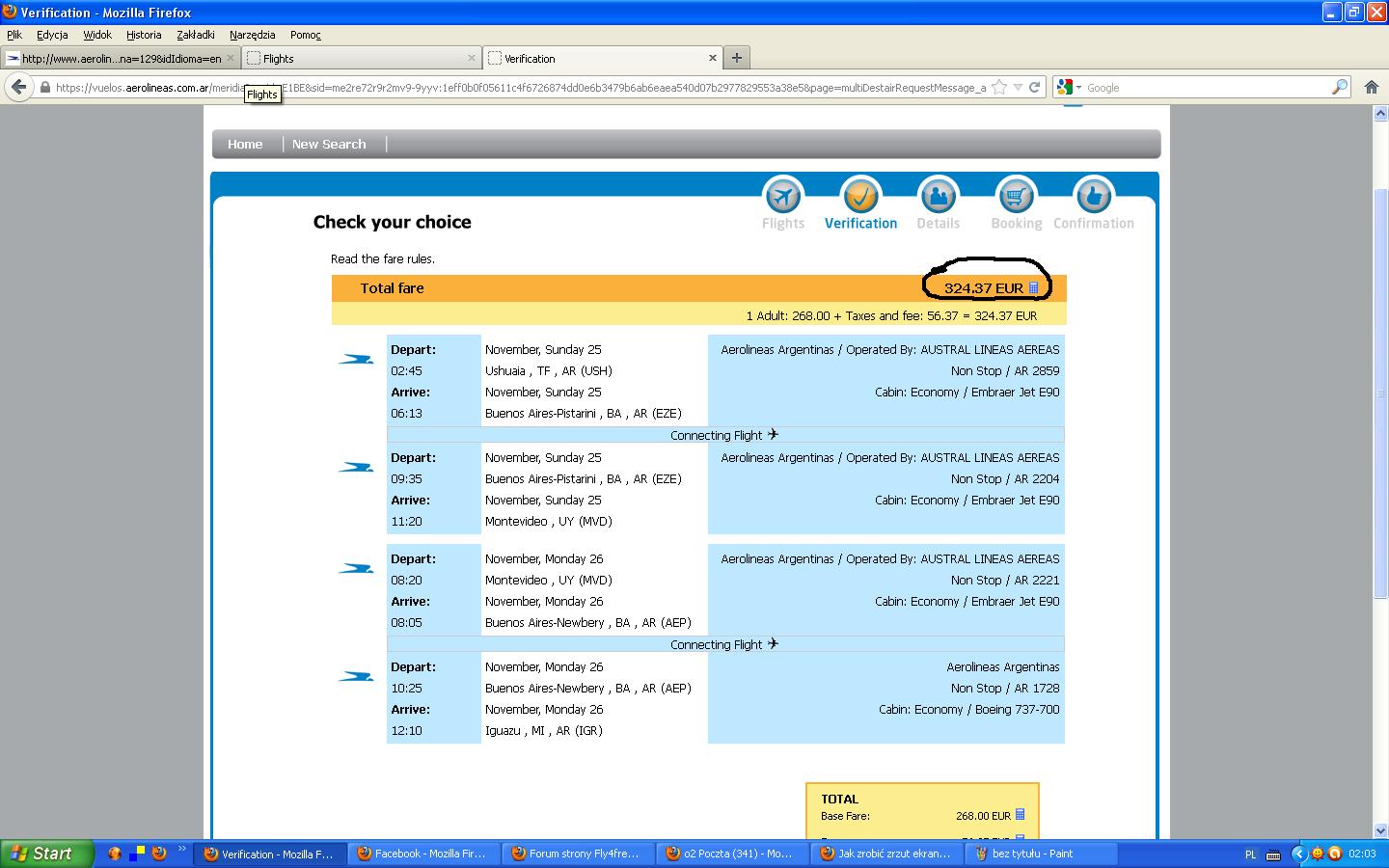Click the Home navigation link
1389x868 pixels.
[x=245, y=144]
